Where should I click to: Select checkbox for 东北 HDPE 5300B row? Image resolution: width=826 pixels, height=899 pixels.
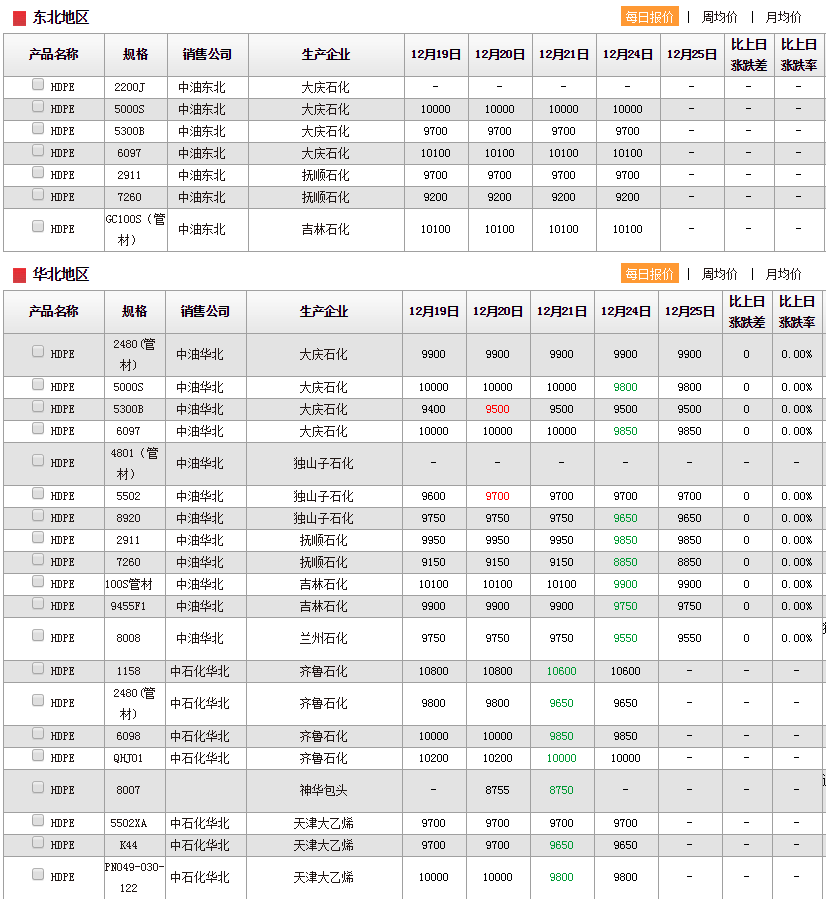coord(38,128)
